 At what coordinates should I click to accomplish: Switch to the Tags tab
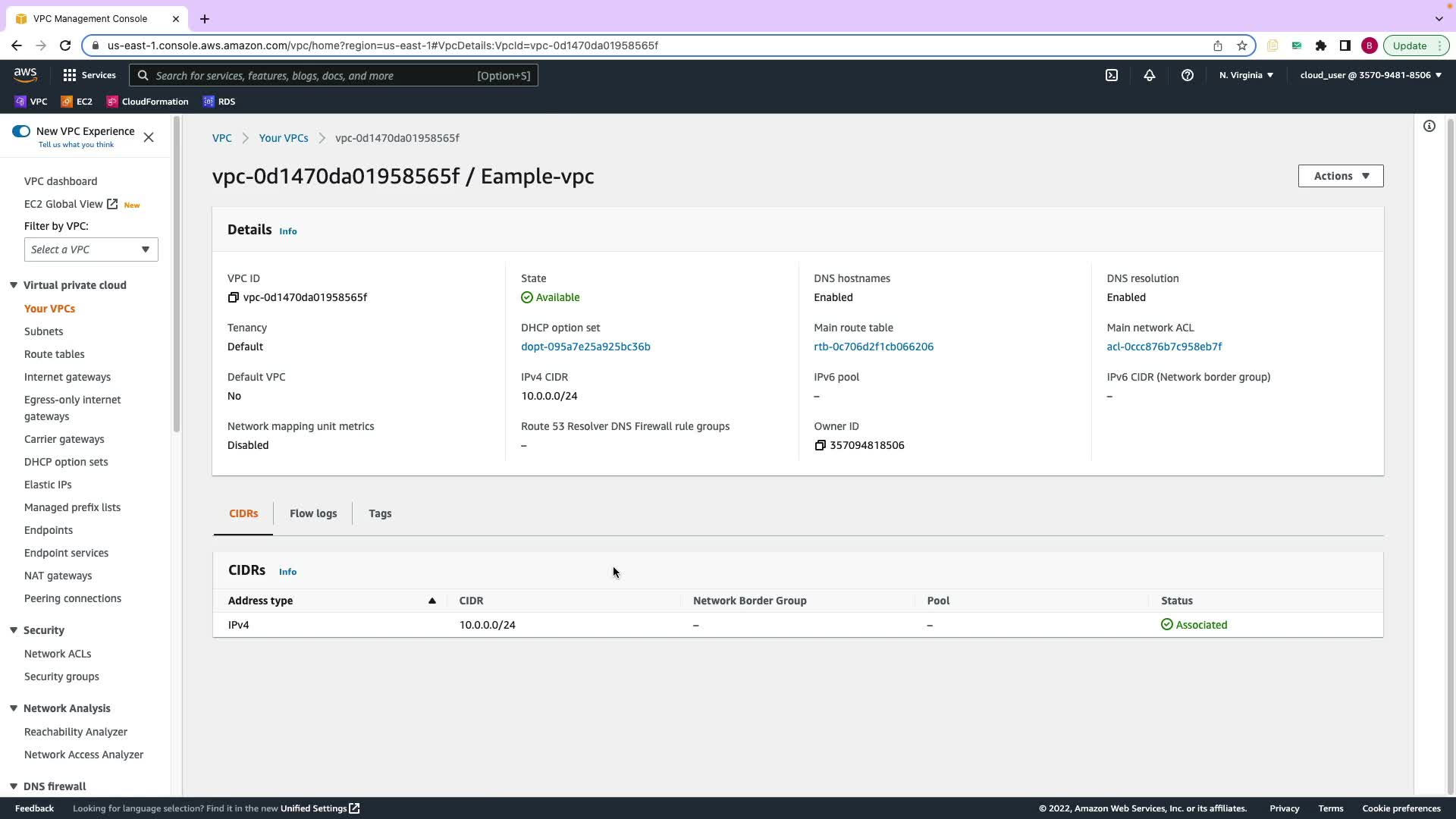pos(380,513)
